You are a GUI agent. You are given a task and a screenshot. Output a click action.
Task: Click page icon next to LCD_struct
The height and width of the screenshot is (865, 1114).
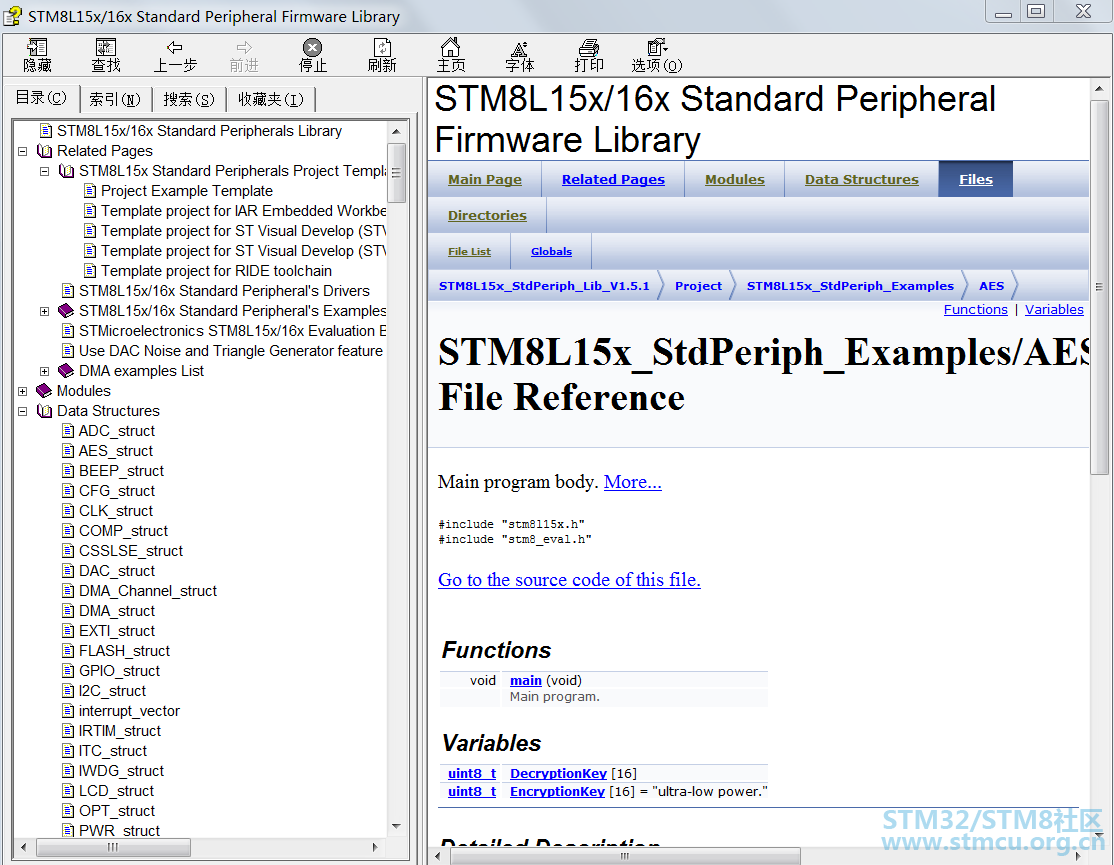[x=67, y=790]
